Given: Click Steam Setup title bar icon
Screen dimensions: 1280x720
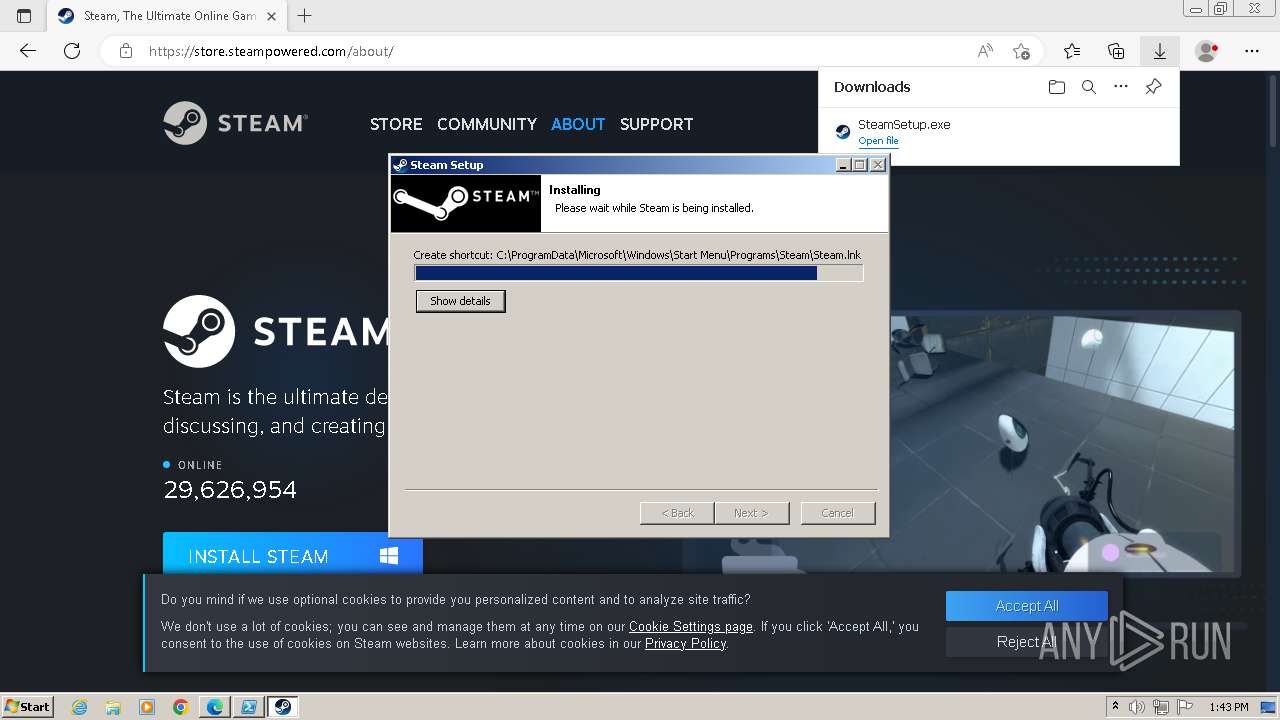Looking at the screenshot, I should coord(400,165).
